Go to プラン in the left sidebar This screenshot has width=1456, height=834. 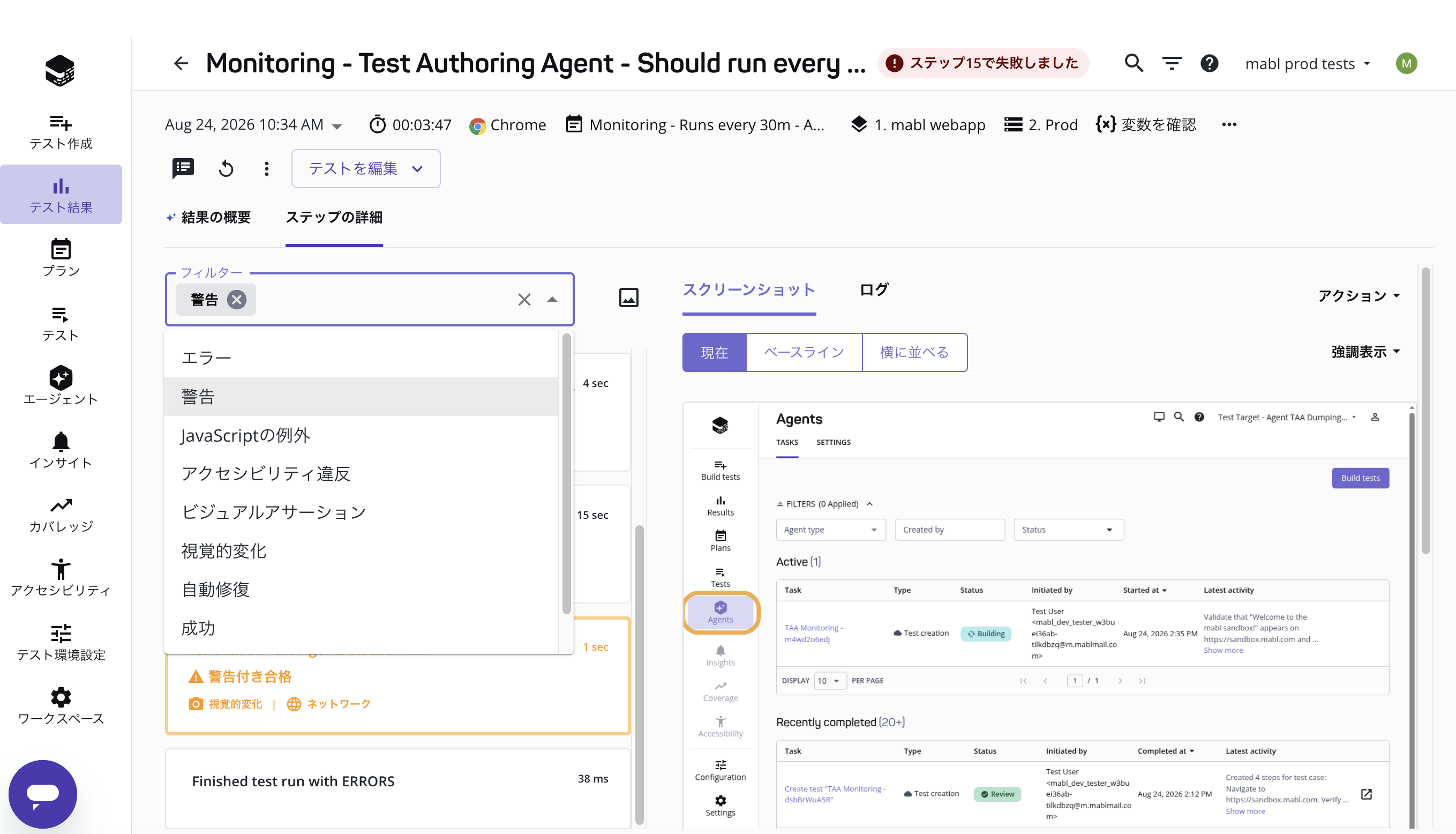[61, 258]
